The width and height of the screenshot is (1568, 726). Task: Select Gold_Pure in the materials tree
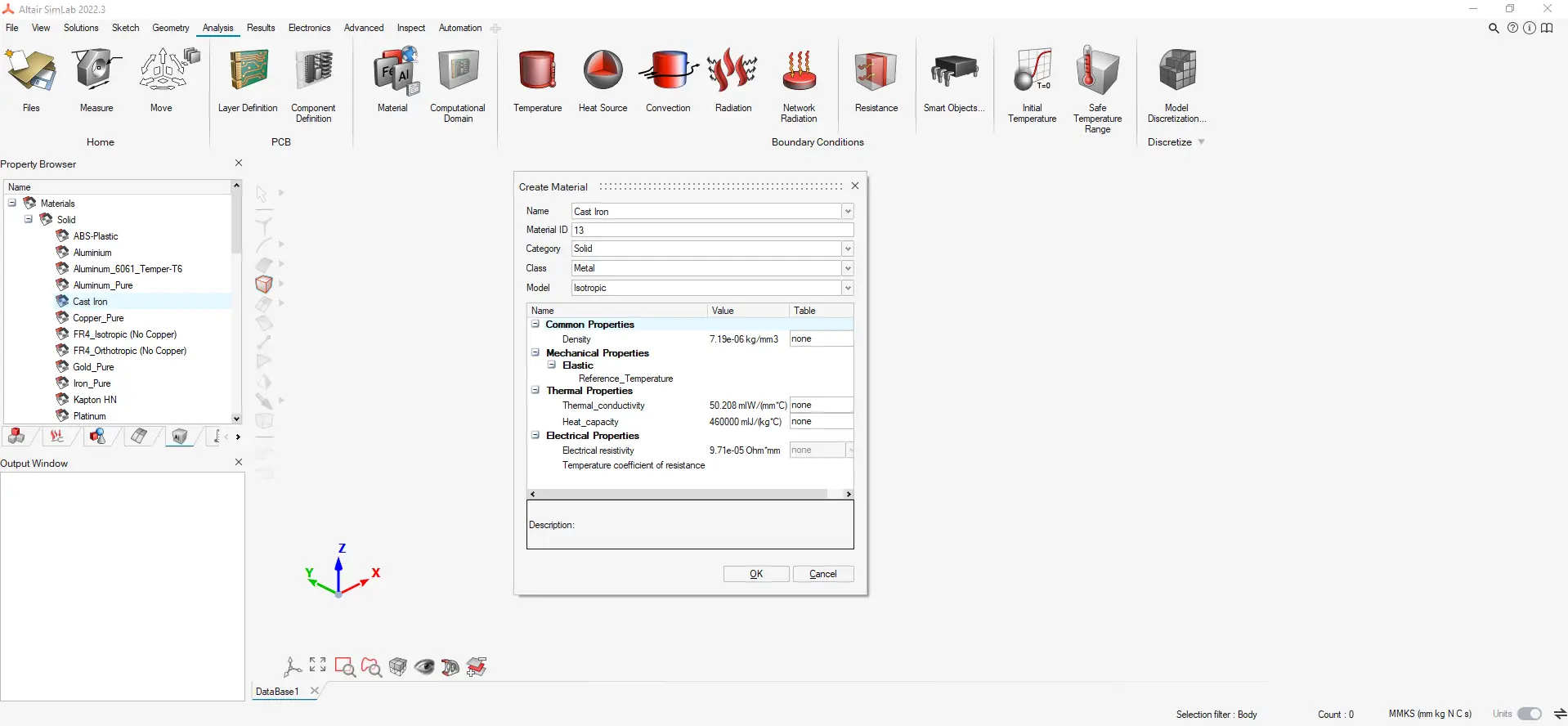pos(93,367)
